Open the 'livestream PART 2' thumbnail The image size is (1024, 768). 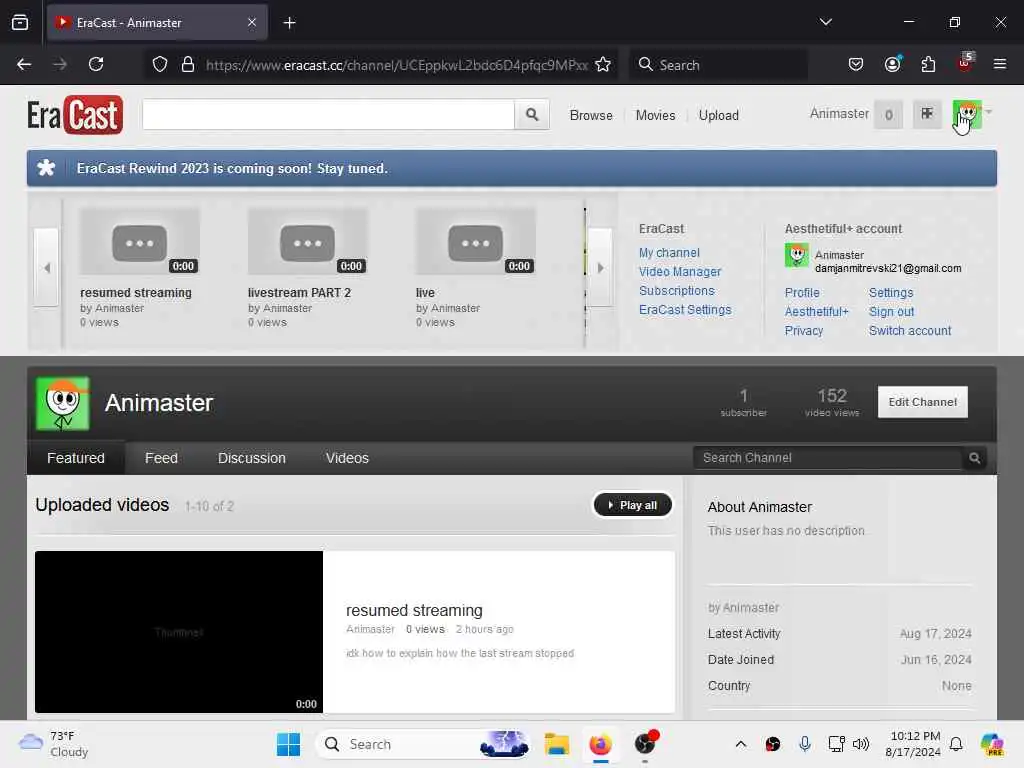click(x=308, y=242)
